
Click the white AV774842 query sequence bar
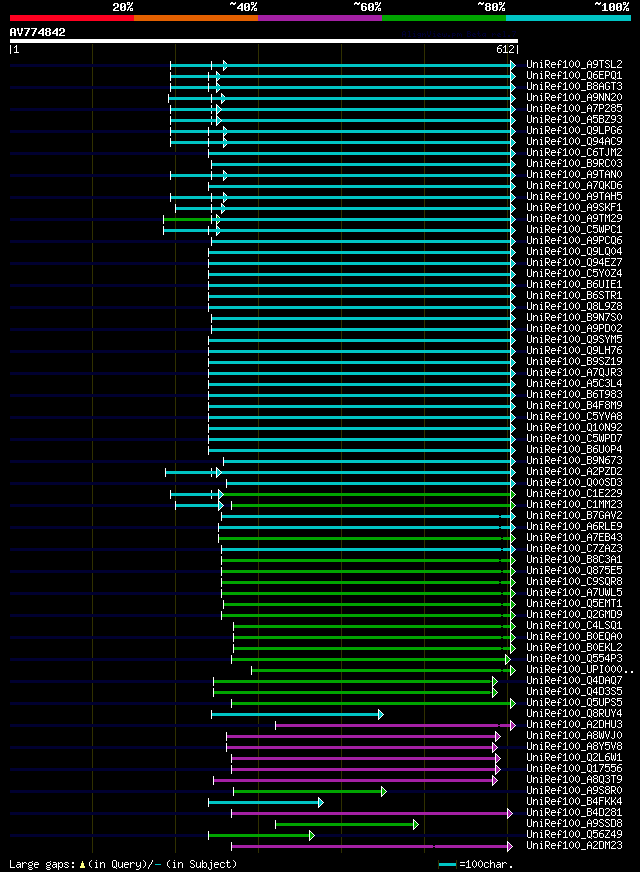pos(264,41)
